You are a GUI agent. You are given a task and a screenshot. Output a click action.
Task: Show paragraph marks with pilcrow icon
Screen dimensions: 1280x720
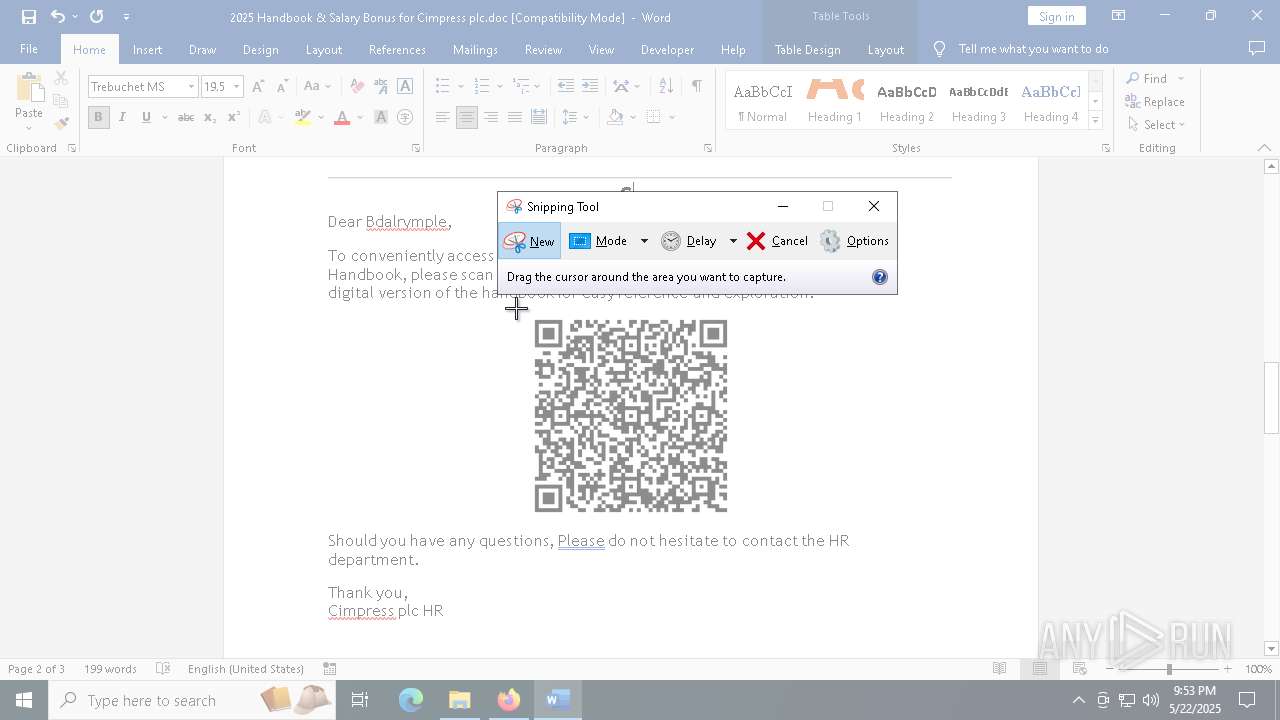point(696,87)
